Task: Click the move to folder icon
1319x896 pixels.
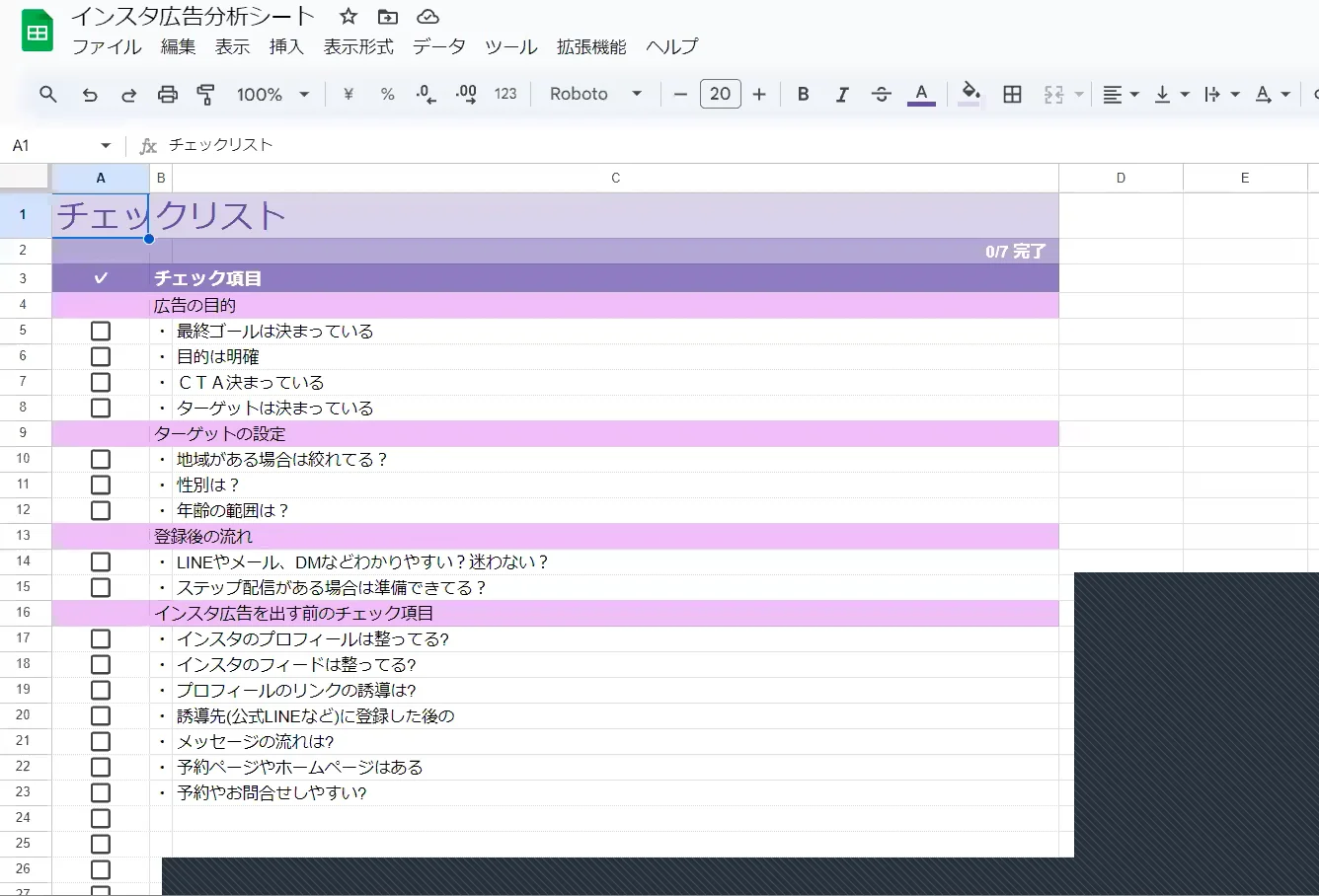Action: (x=388, y=17)
